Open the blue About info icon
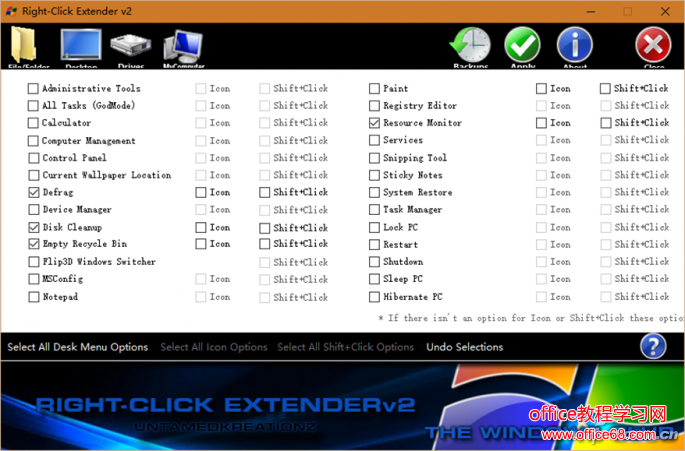The width and height of the screenshot is (685, 451). [575, 47]
